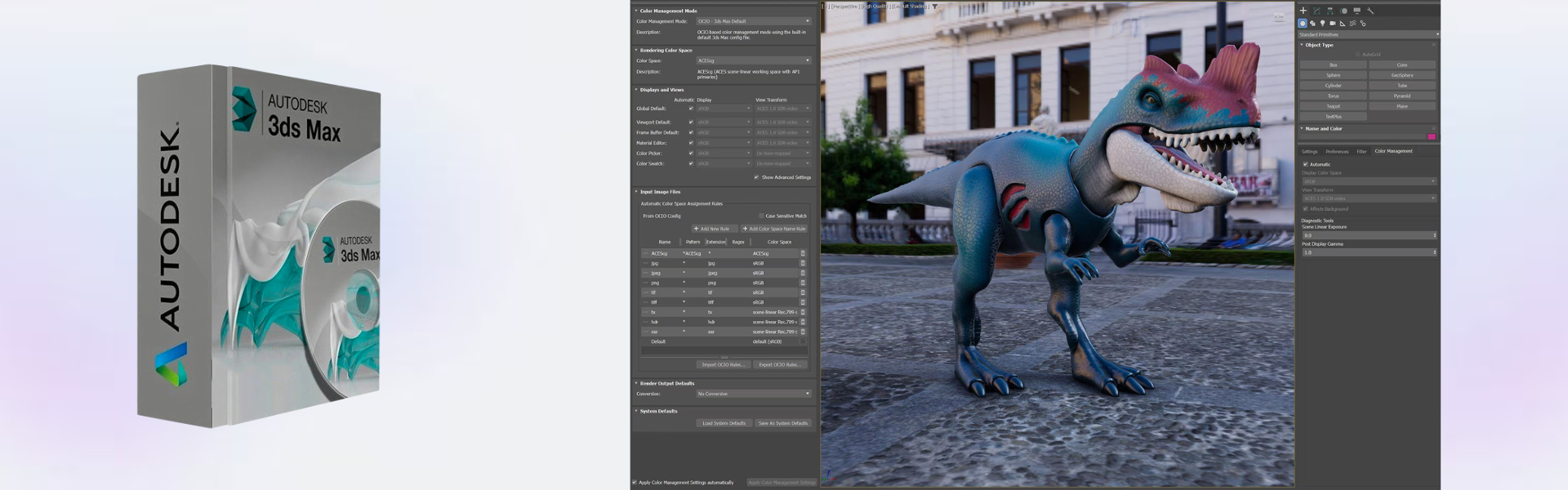
Task: Toggle Material Editor automatic checkbox
Action: [691, 143]
